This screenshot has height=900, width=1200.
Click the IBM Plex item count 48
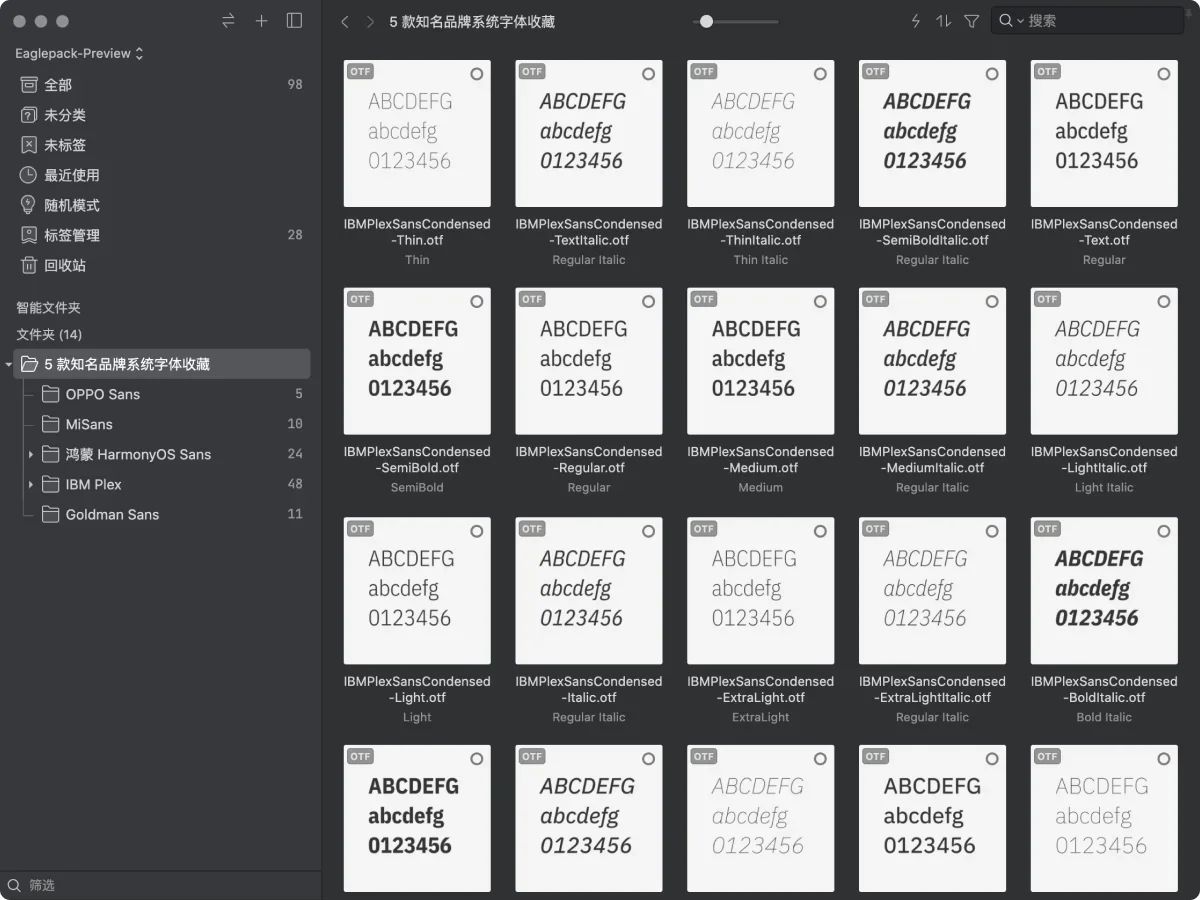point(295,484)
